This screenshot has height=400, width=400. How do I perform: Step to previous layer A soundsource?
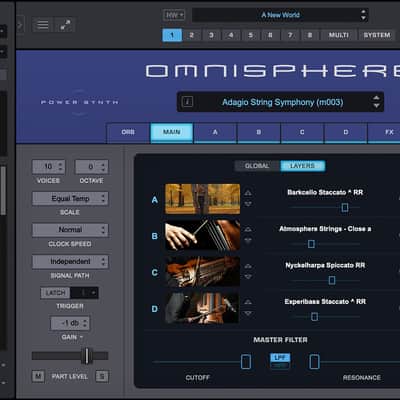pos(248,193)
